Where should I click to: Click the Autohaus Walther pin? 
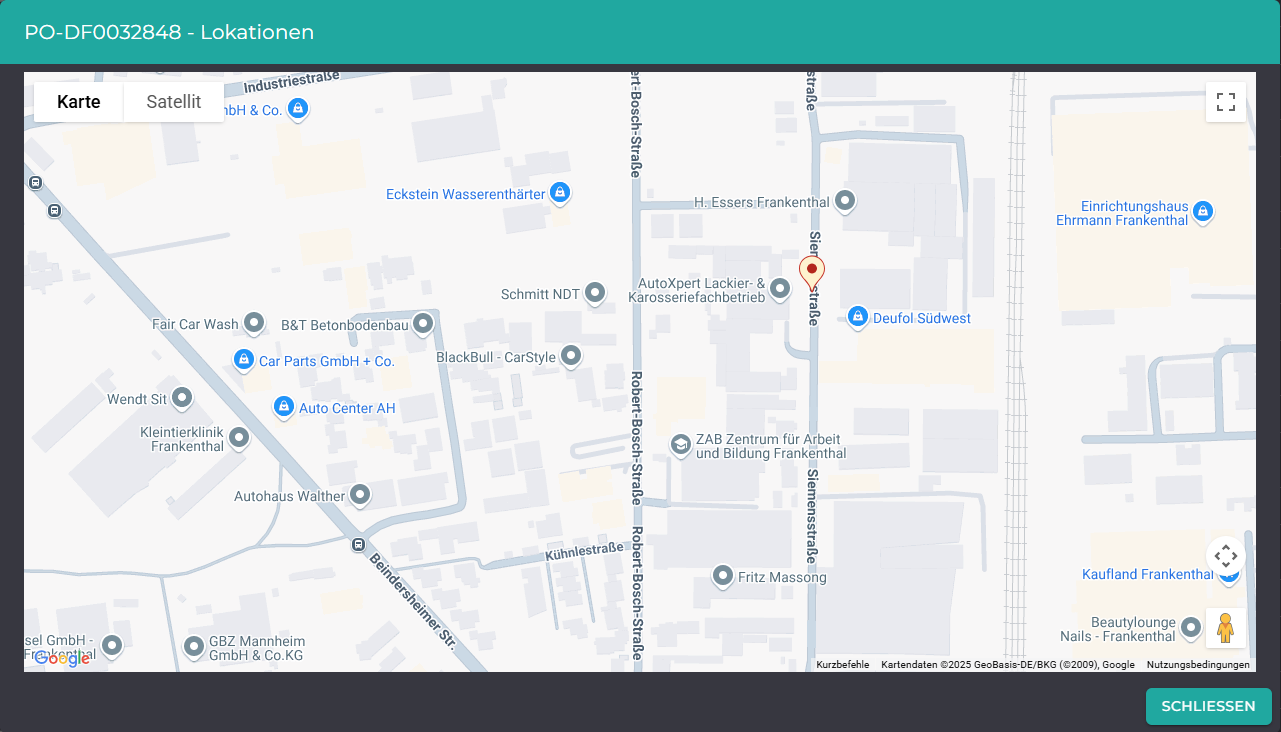click(360, 495)
